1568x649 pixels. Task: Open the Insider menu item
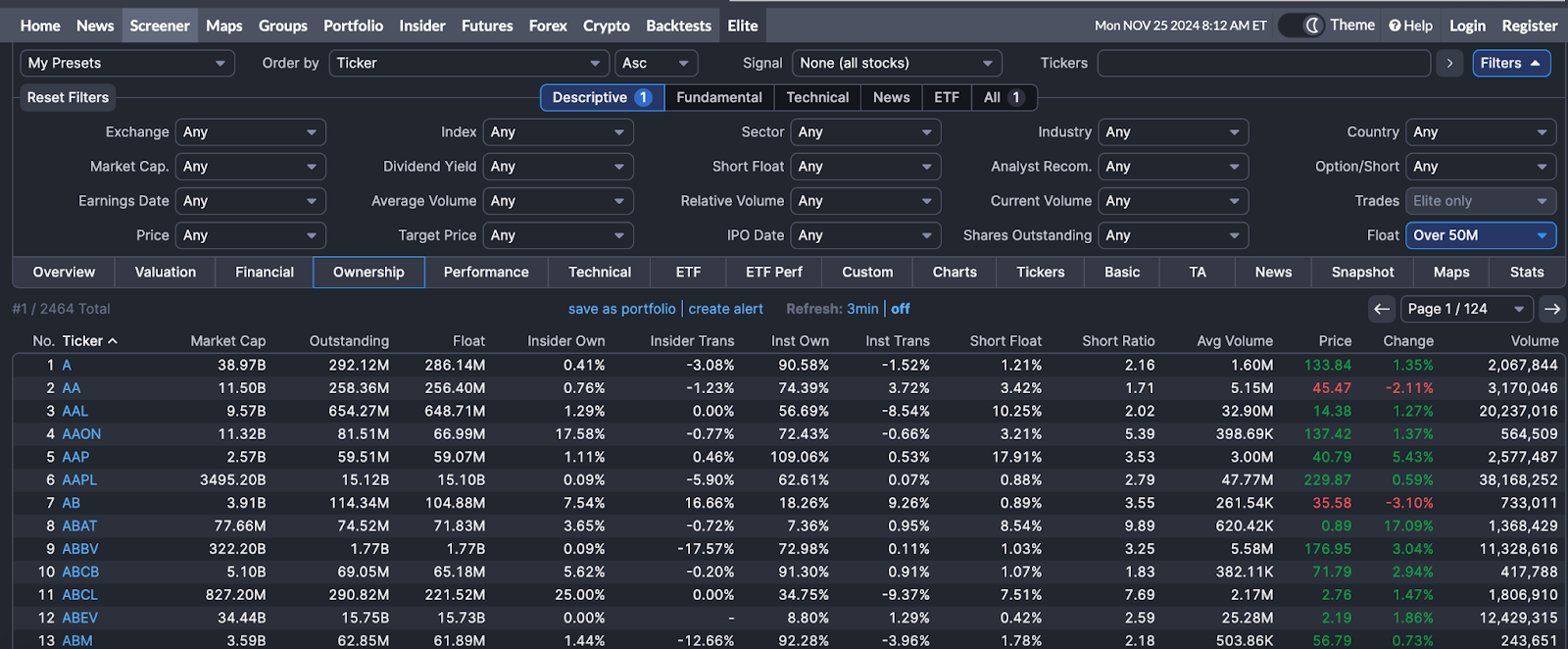[422, 25]
